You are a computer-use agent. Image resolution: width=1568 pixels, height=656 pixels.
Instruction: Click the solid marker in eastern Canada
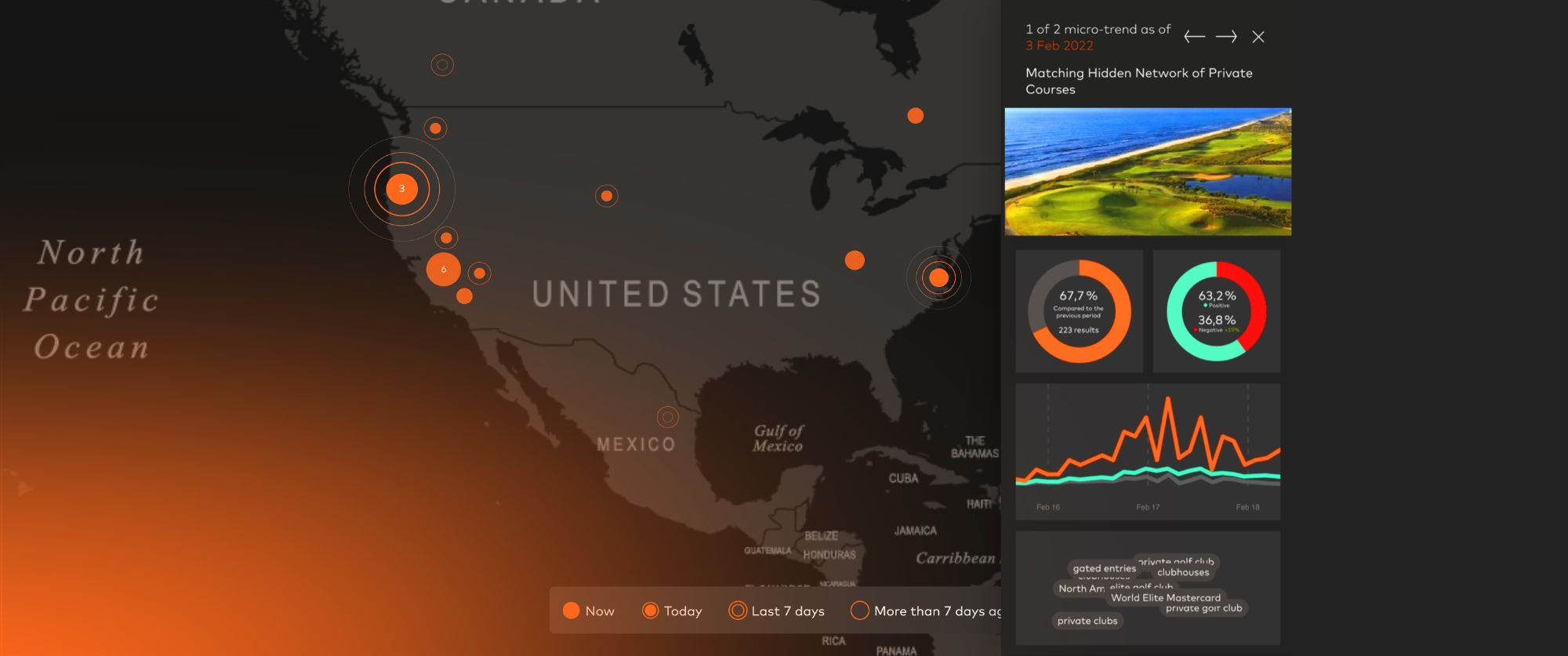pos(915,116)
